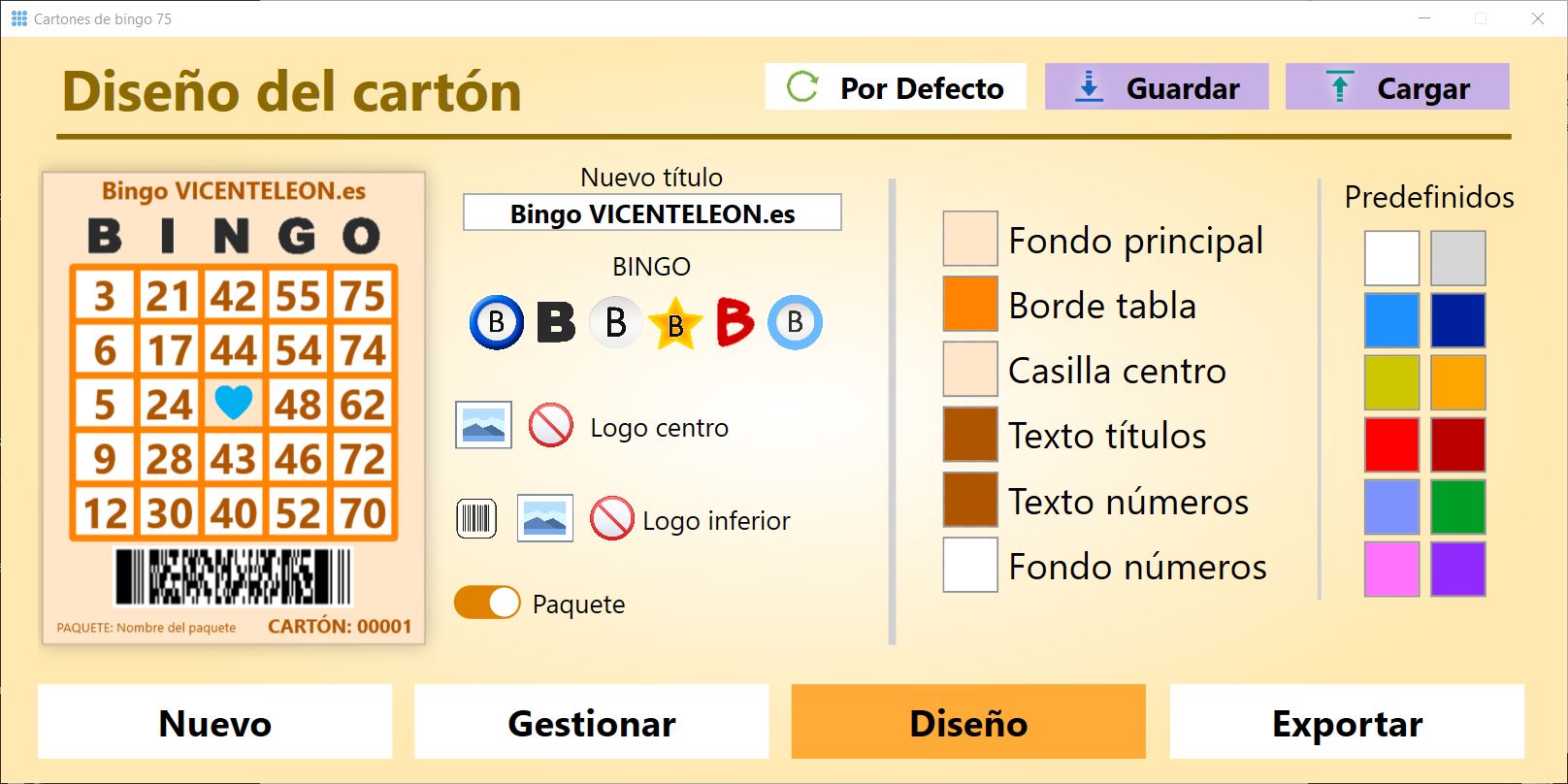Toggle the Paquete switch off
The height and width of the screenshot is (784, 1568).
(x=487, y=603)
